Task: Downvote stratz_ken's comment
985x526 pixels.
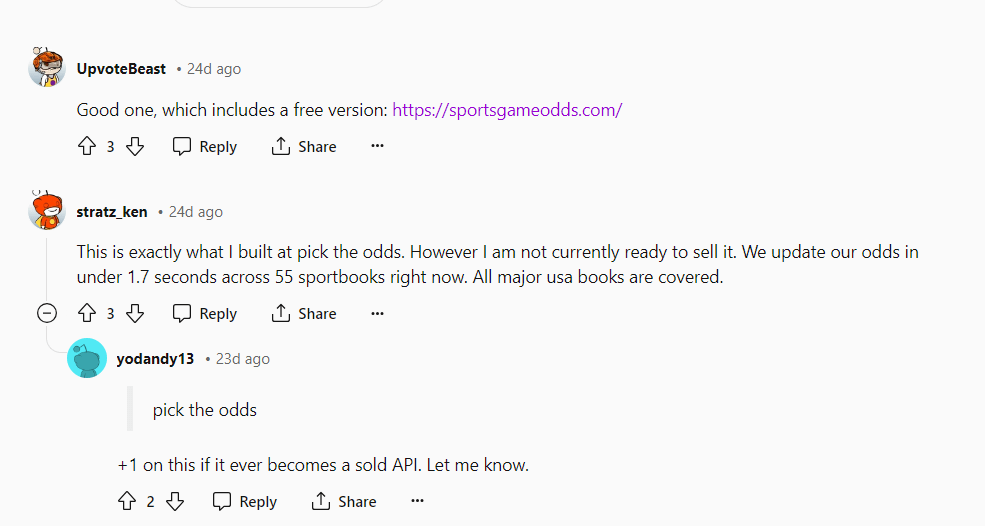Action: pyautogui.click(x=135, y=314)
